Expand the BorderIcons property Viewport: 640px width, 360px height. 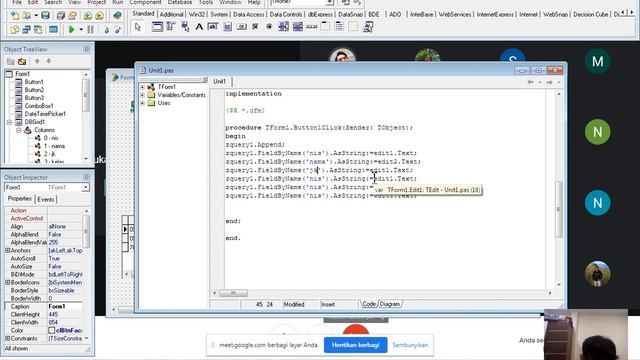click(7, 282)
